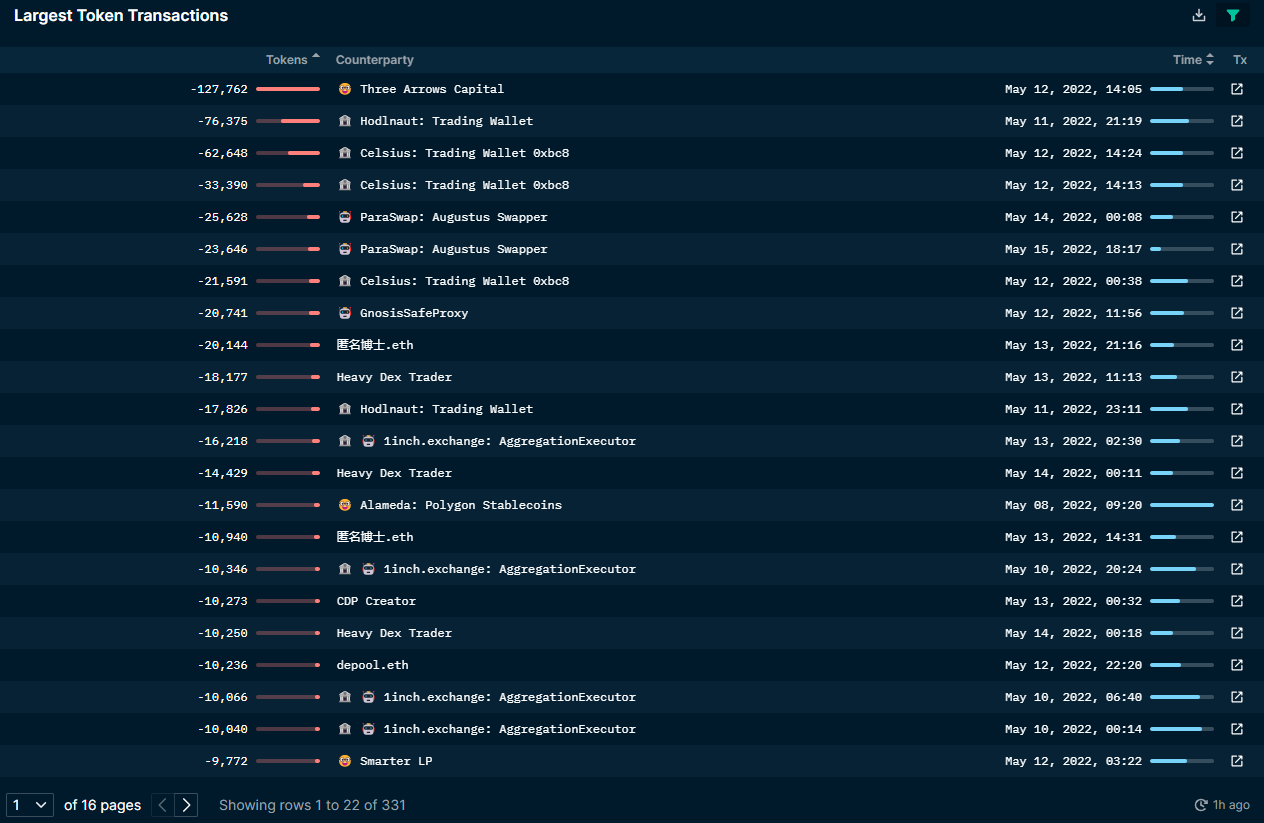Viewport: 1264px width, 823px height.
Task: Click the emoji icon beside Smarter LP
Action: tap(345, 761)
